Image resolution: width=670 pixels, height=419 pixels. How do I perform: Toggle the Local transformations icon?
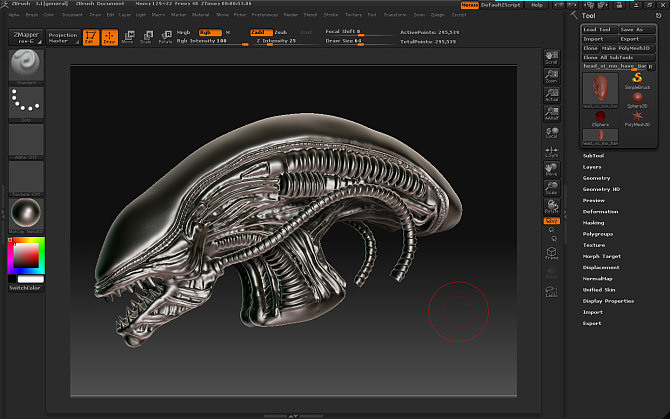click(552, 132)
